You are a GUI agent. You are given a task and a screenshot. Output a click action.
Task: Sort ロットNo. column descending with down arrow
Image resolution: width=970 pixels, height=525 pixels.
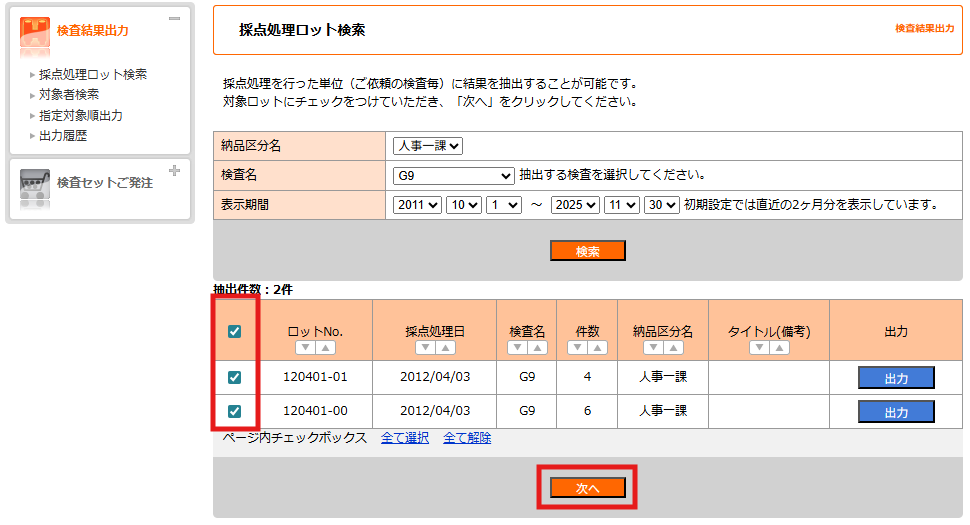point(305,348)
